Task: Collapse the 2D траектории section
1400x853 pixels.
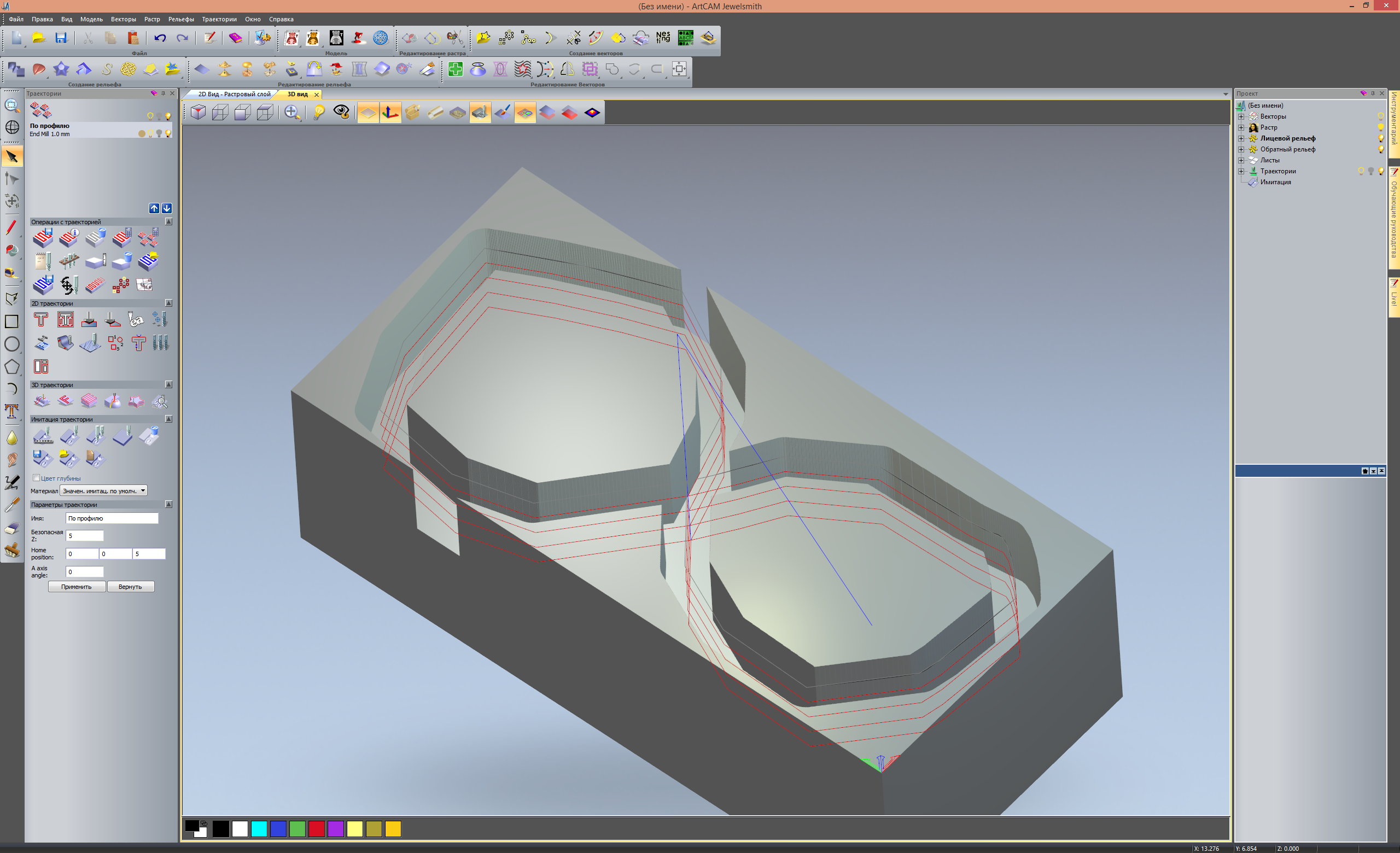Action: [168, 303]
